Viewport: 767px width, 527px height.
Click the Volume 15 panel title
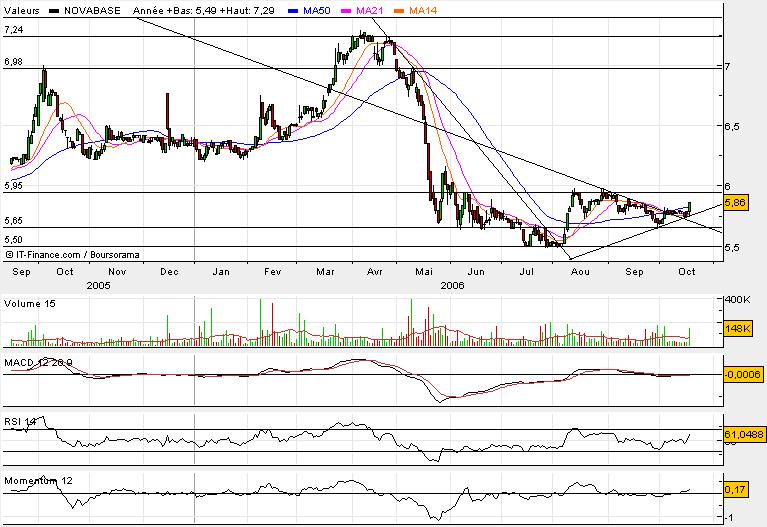(x=30, y=303)
